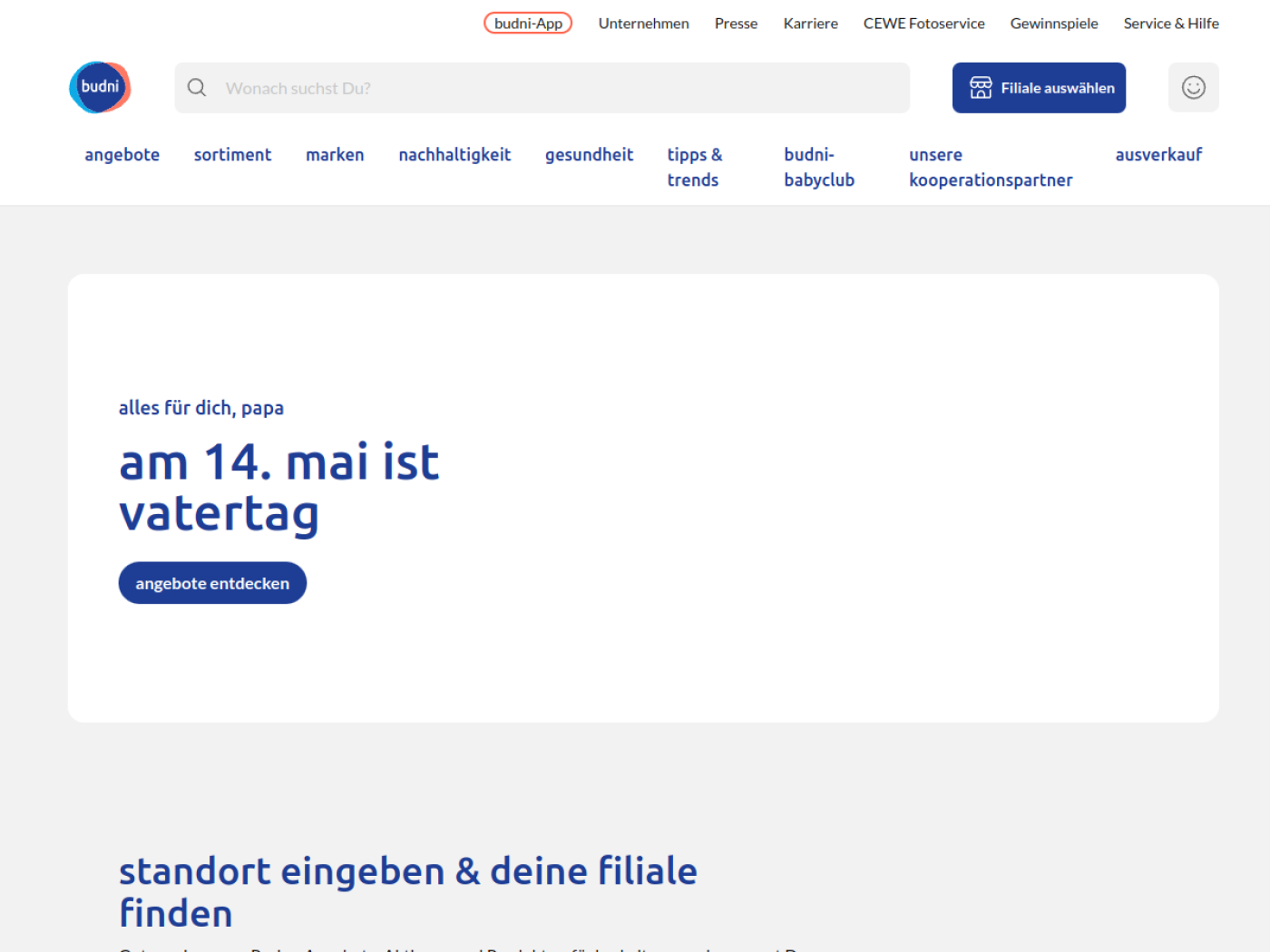Click the budni logo
The image size is (1270, 952).
tap(100, 87)
